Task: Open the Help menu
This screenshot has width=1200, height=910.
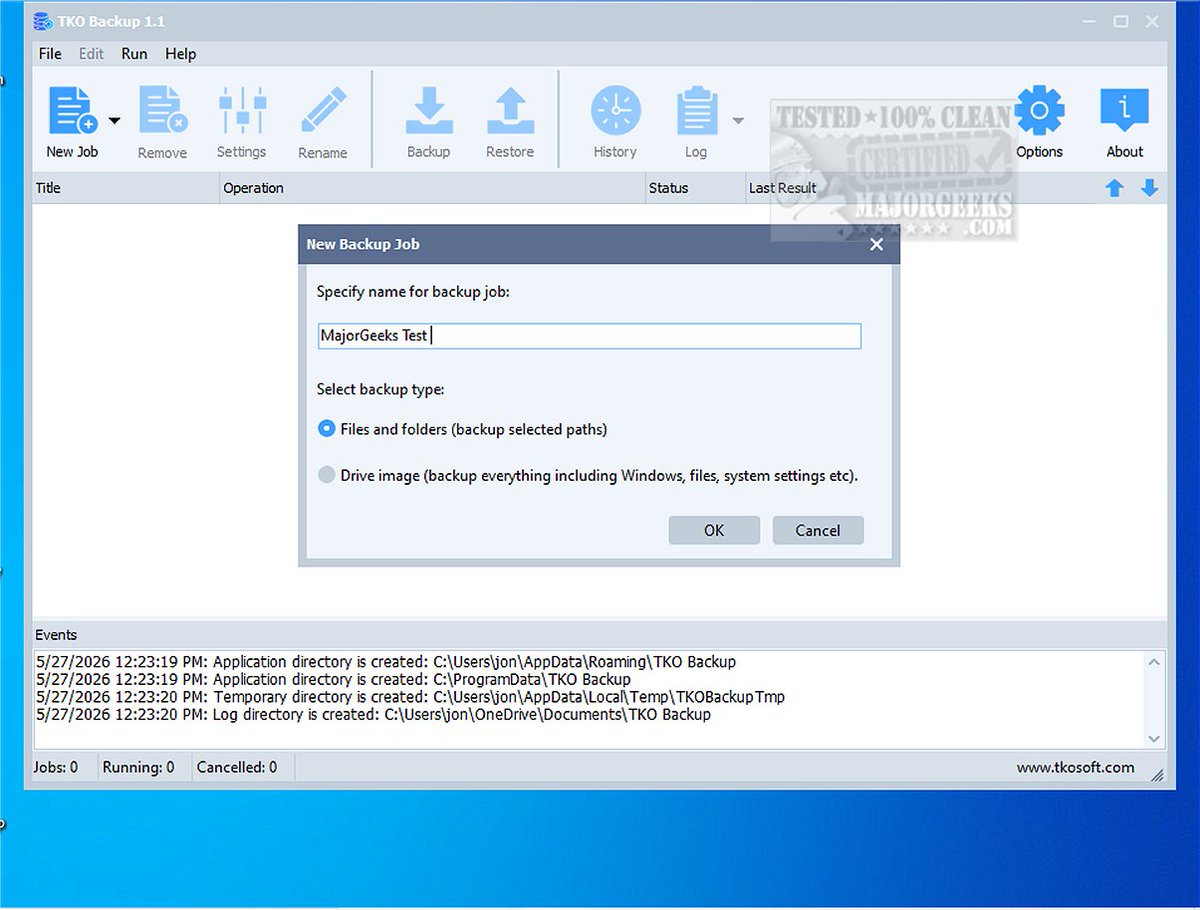Action: pyautogui.click(x=181, y=54)
